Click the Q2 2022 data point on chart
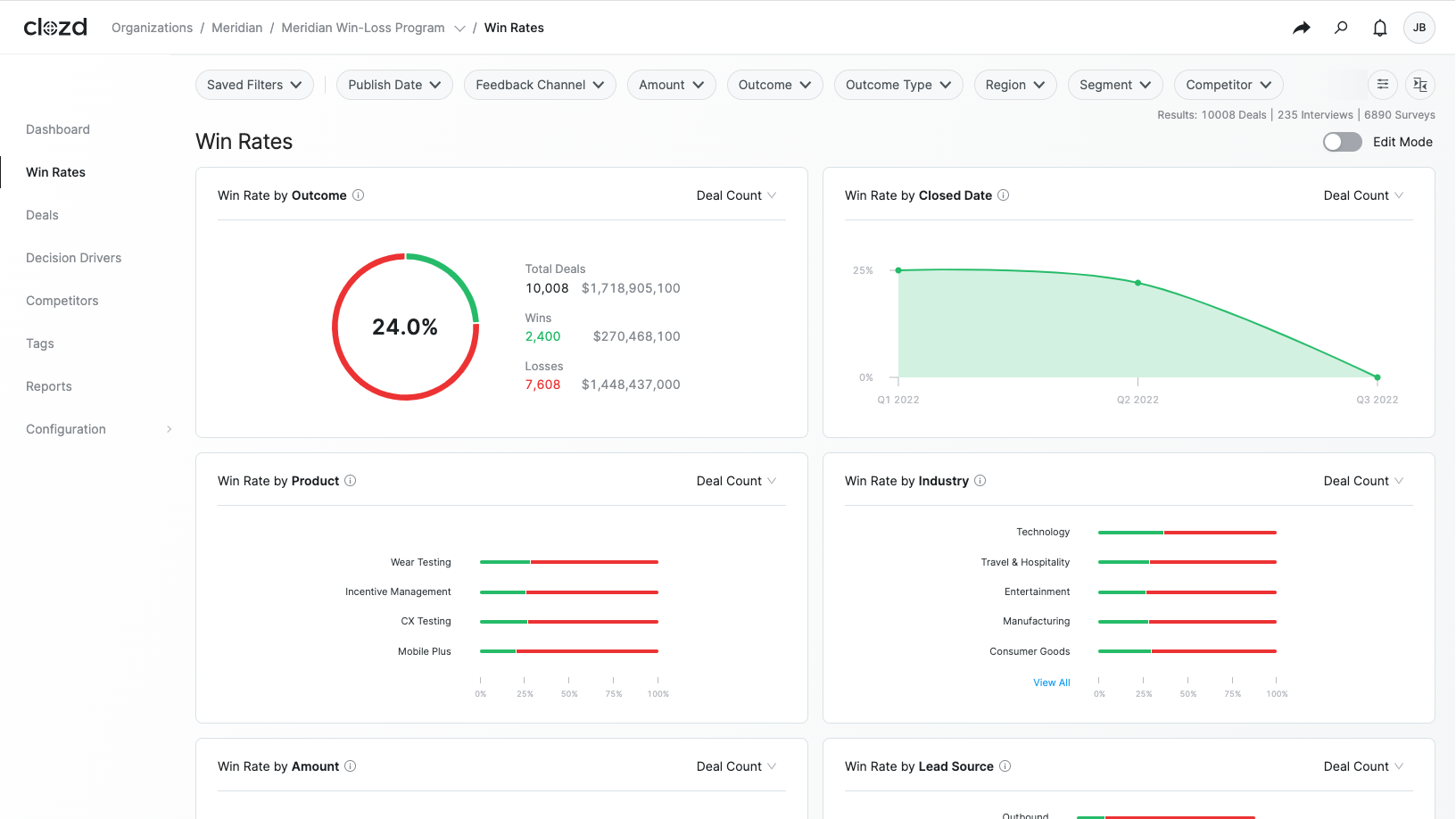Image resolution: width=1456 pixels, height=819 pixels. coord(1137,283)
